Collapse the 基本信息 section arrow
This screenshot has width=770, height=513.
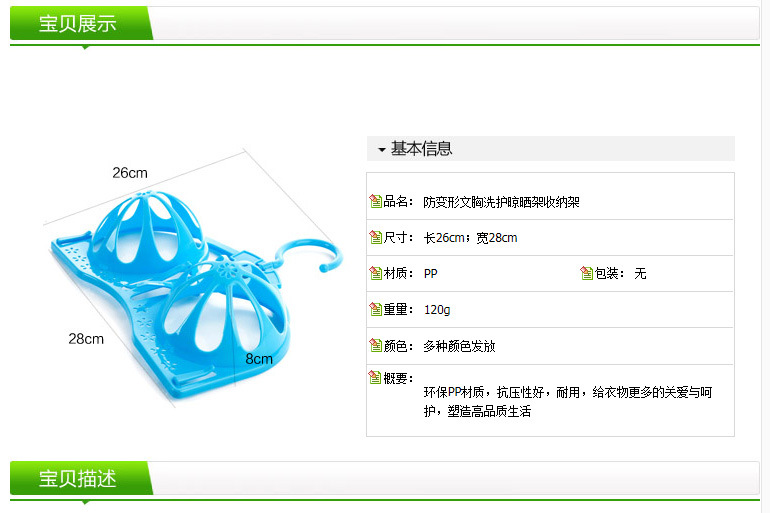(x=382, y=149)
